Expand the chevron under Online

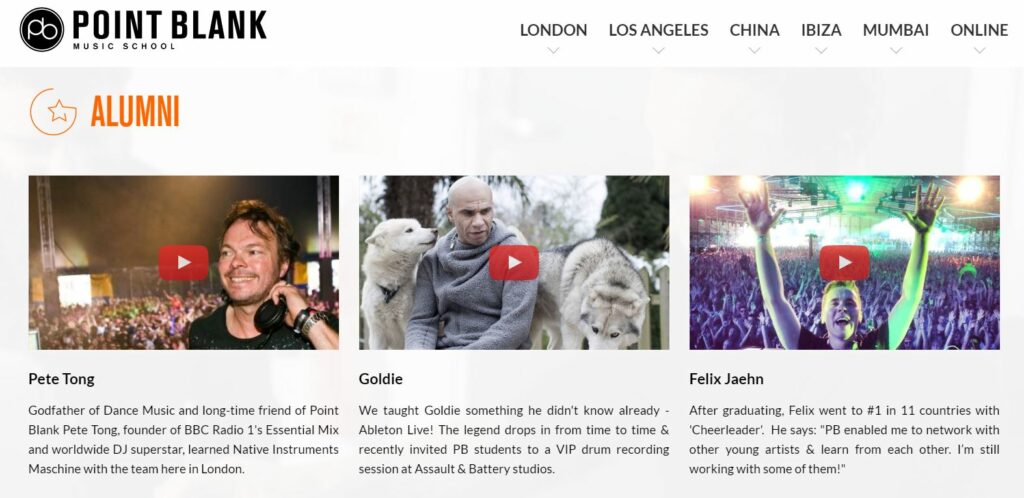pos(979,50)
